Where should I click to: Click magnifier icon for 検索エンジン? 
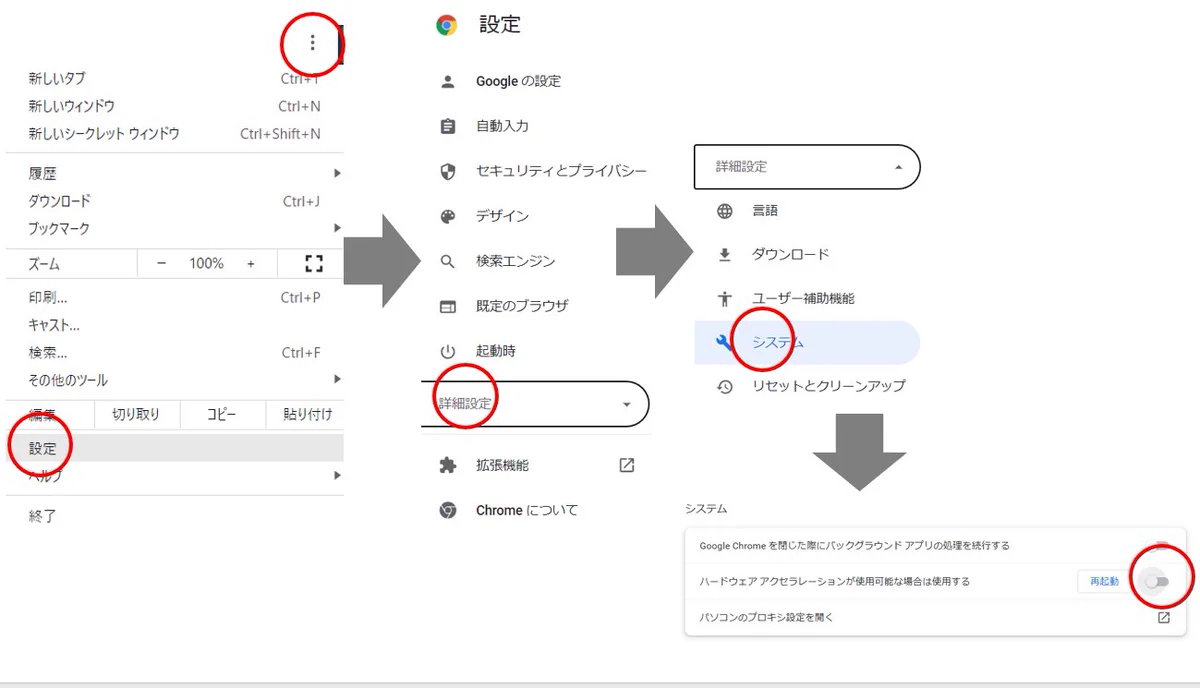[x=448, y=261]
